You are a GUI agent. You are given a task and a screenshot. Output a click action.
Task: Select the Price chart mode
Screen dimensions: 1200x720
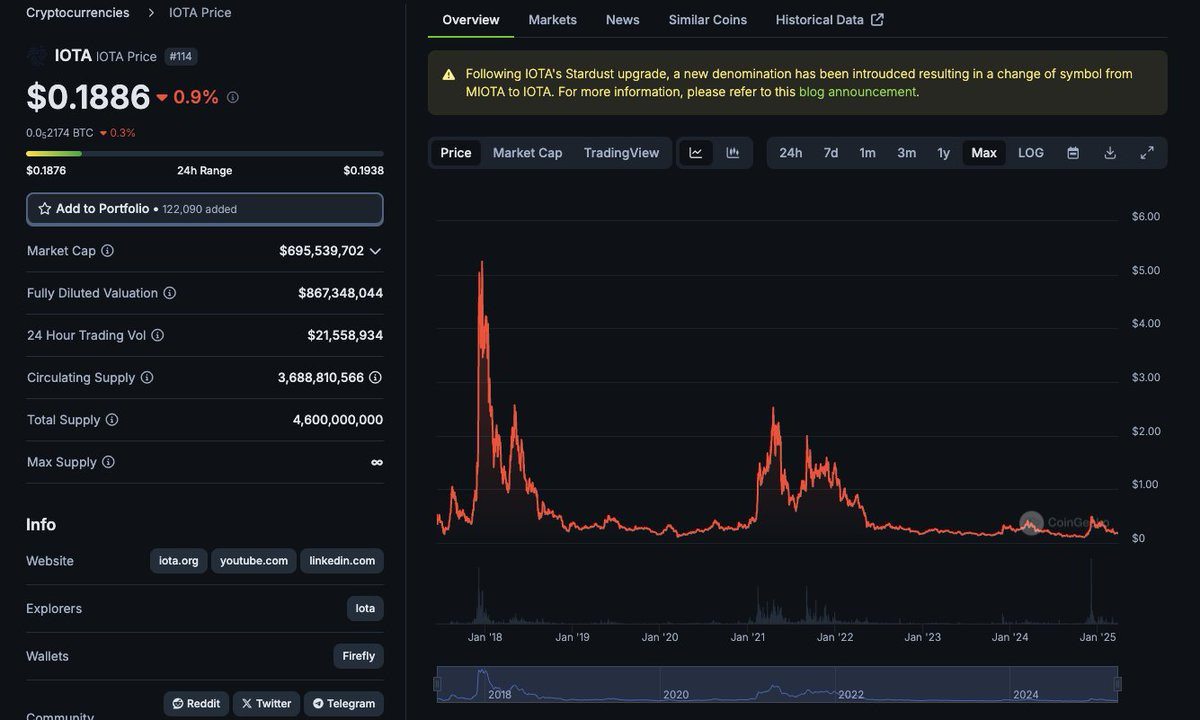tap(456, 153)
